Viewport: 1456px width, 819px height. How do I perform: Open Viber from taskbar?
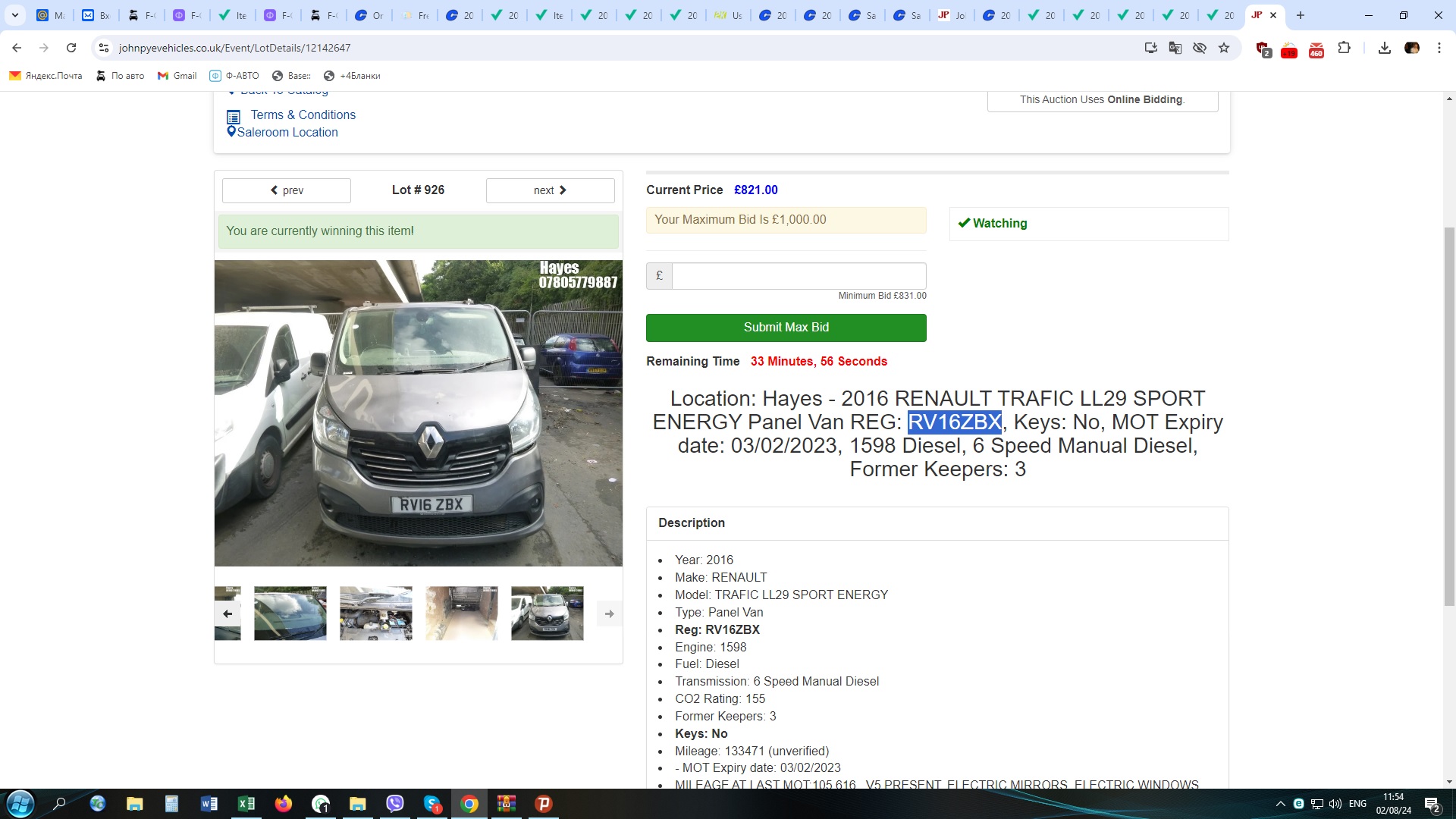click(395, 804)
